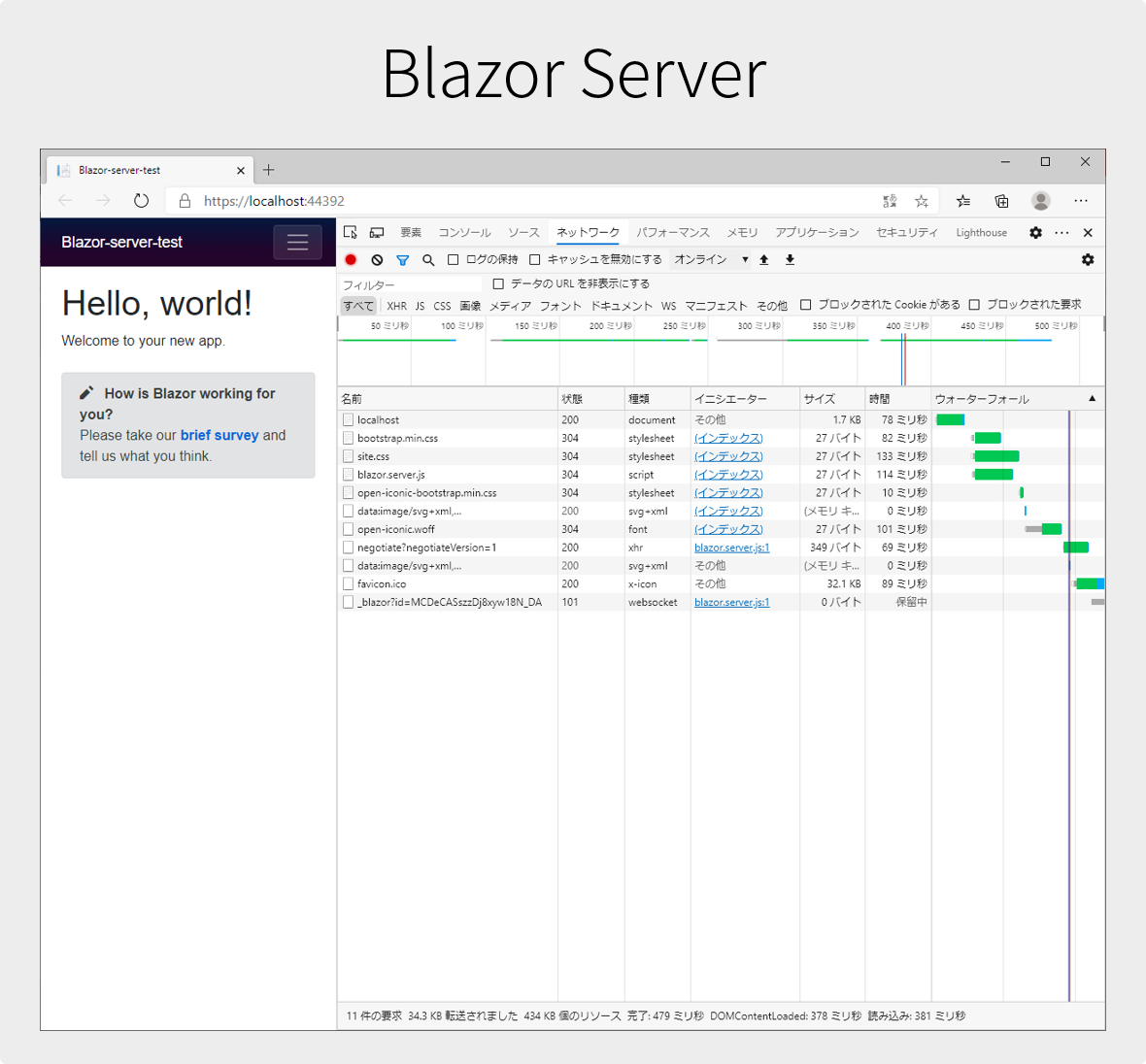Image resolution: width=1146 pixels, height=1064 pixels.
Task: Select the _blazor websocket request row
Action: click(721, 602)
